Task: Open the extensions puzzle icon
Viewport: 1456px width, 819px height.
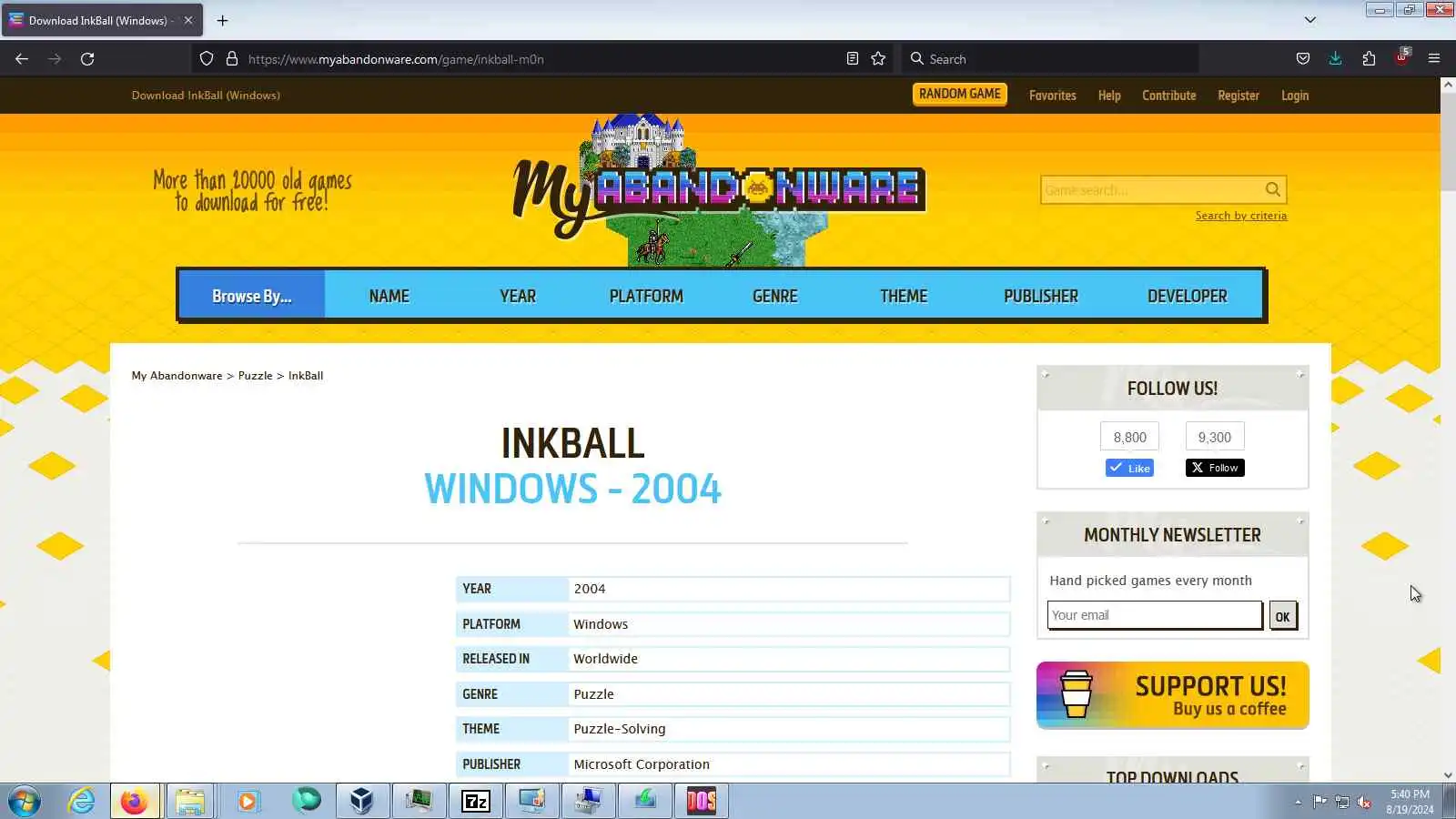Action: [1369, 59]
